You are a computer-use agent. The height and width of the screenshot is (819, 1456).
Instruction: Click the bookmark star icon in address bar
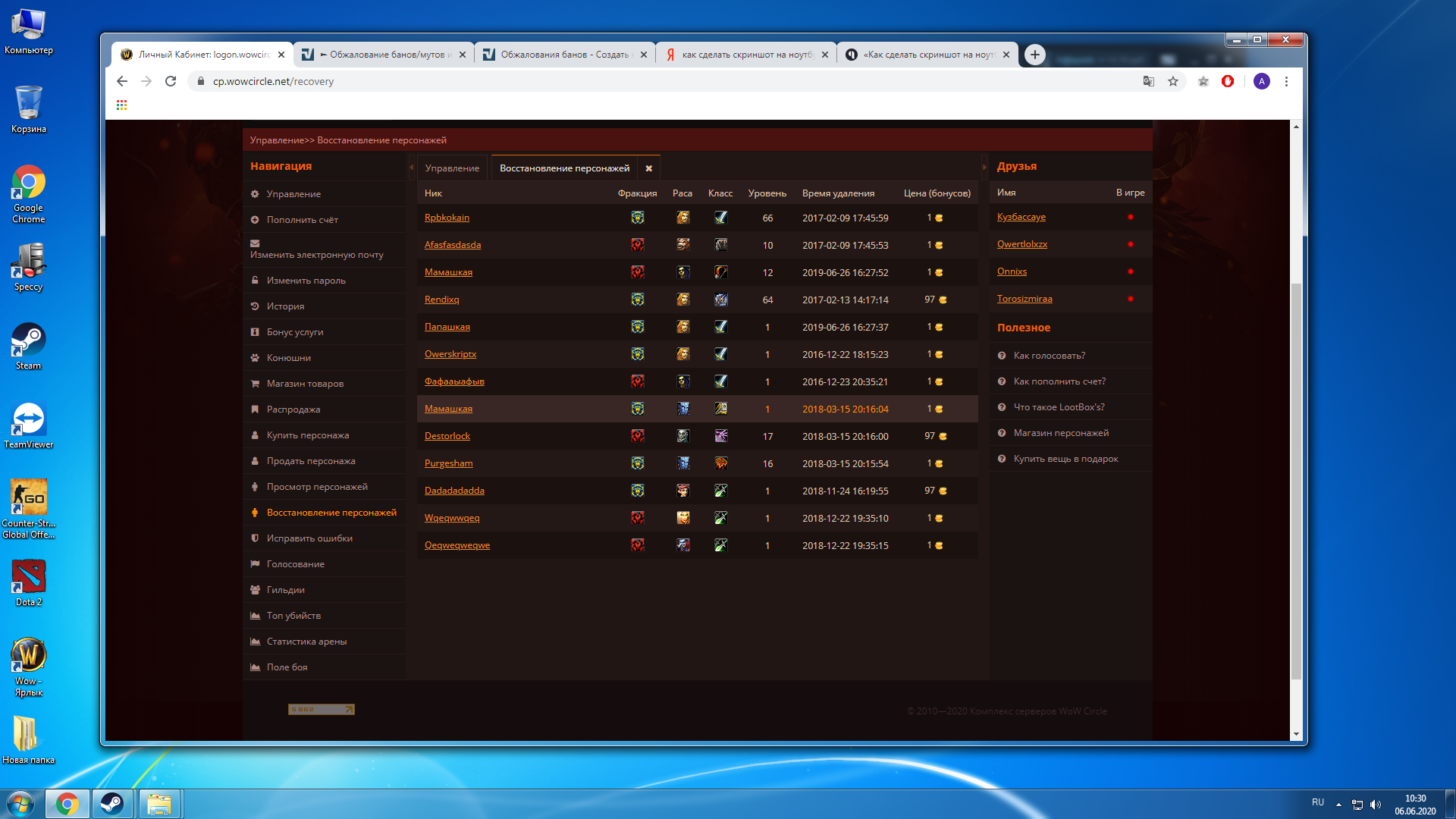click(1173, 81)
